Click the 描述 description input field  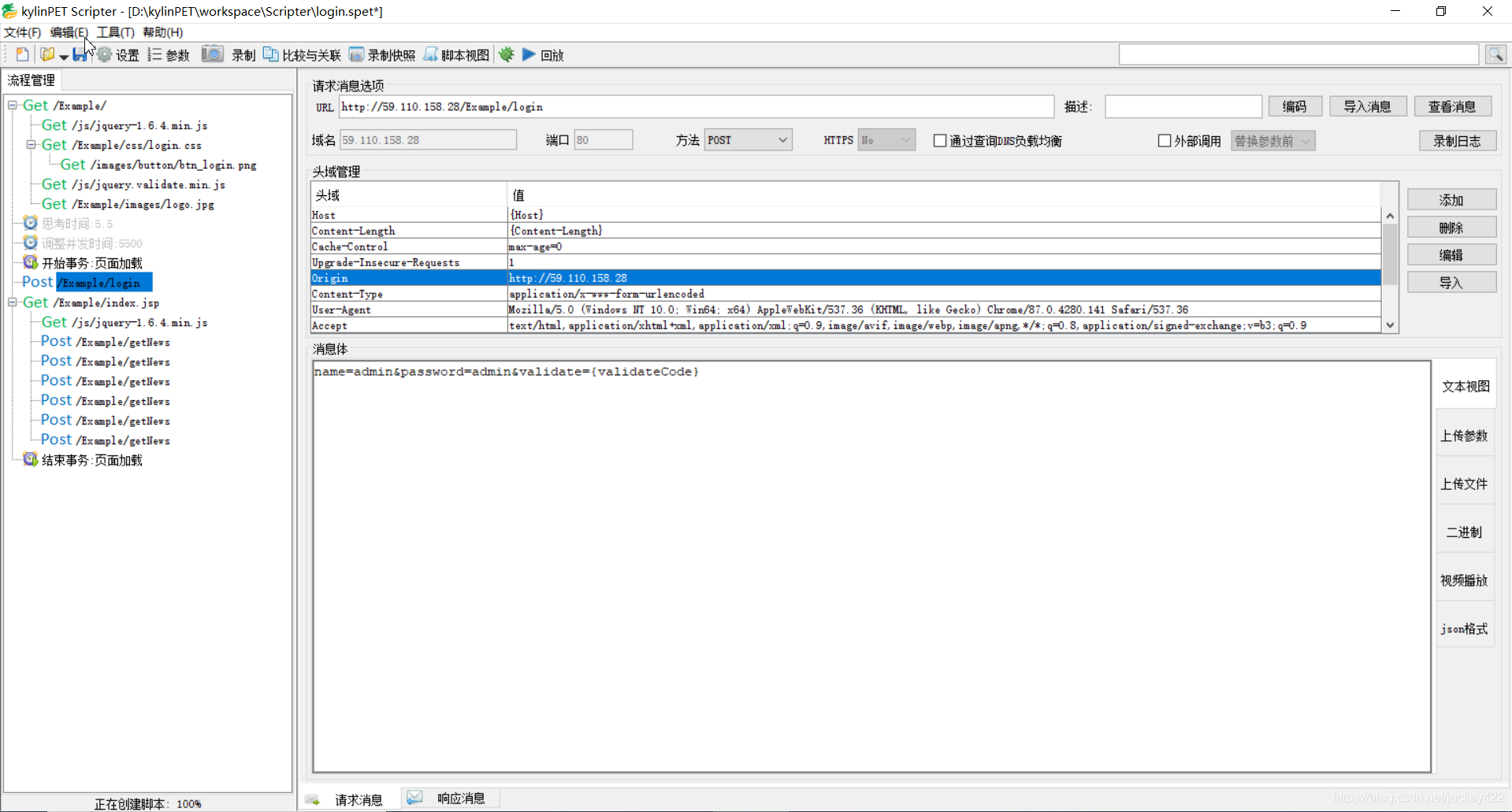pos(1183,107)
